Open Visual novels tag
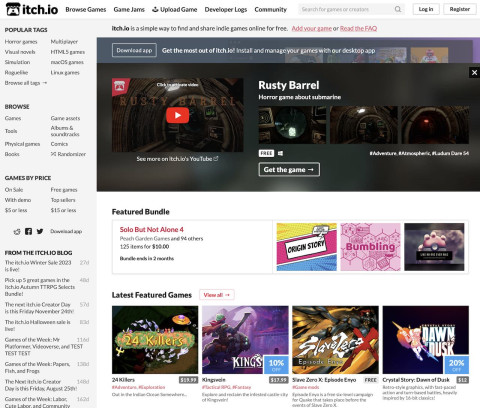This screenshot has height=408, width=480. (20, 52)
